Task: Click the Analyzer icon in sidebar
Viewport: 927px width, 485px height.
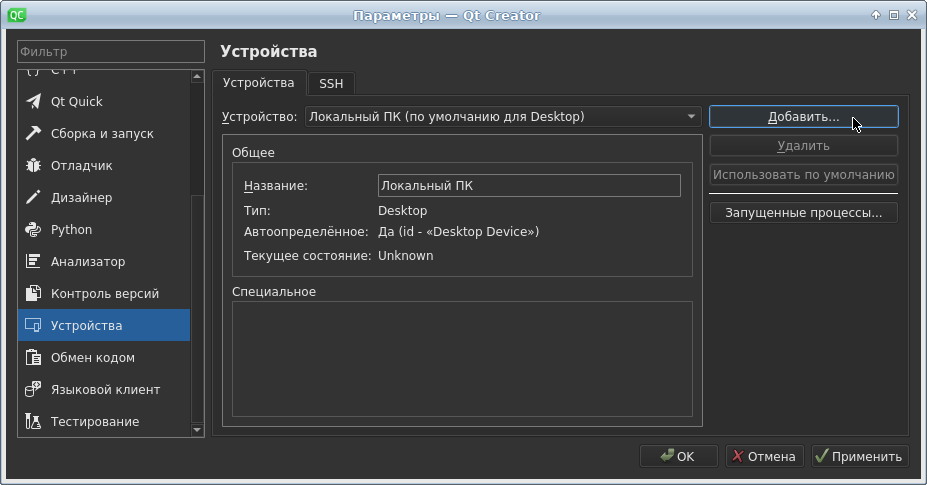Action: coord(33,262)
